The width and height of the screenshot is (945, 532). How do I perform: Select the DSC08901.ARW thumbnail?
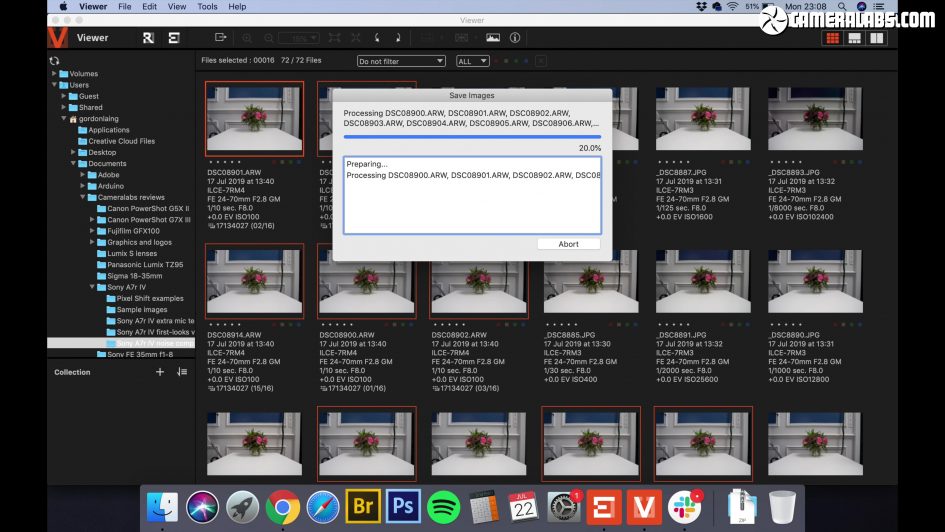tap(254, 119)
